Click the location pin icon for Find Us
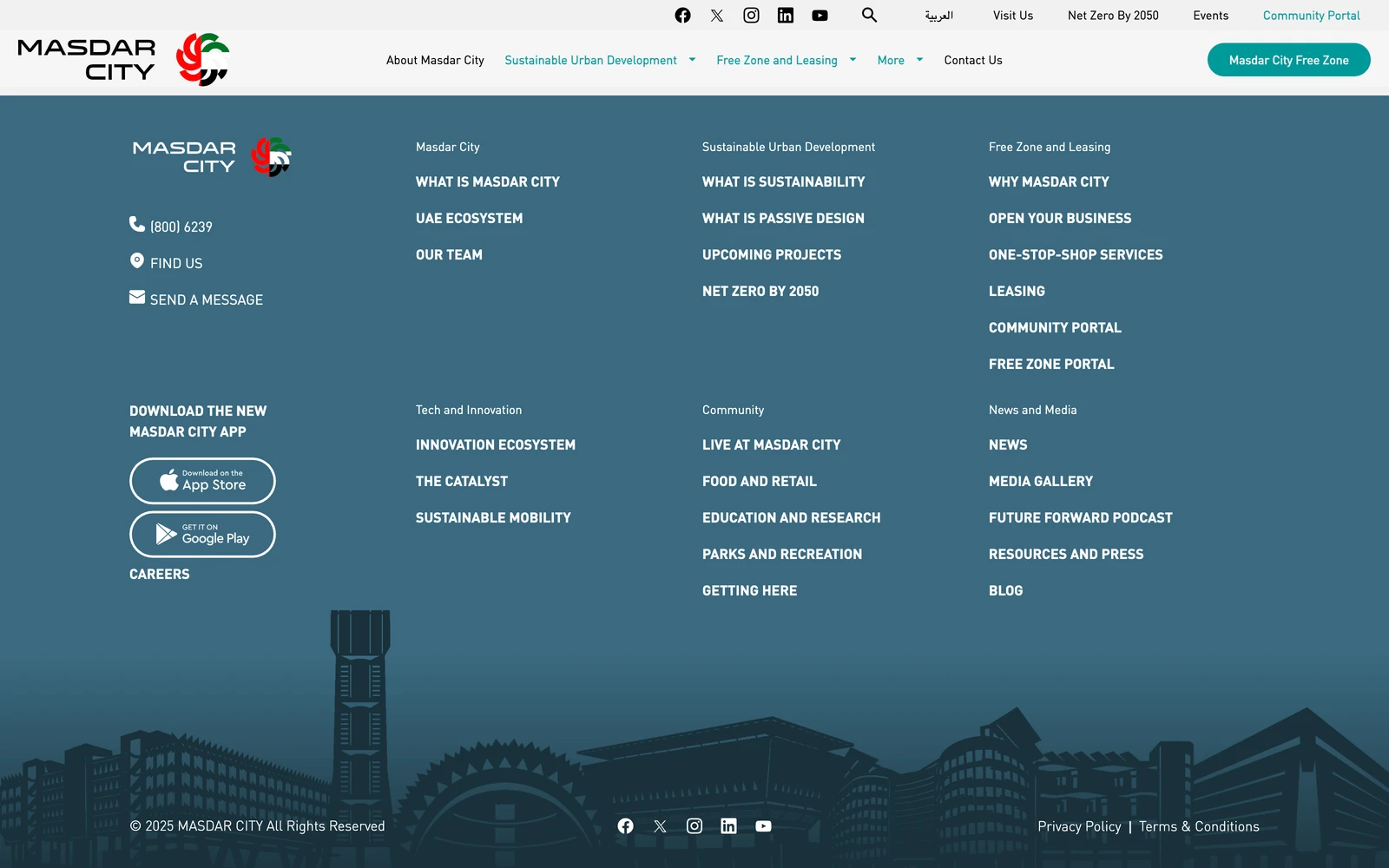Viewport: 1389px width, 868px height. click(x=137, y=260)
